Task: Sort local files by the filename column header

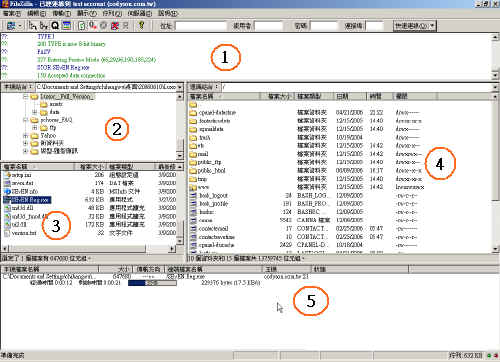Action: click(38, 167)
